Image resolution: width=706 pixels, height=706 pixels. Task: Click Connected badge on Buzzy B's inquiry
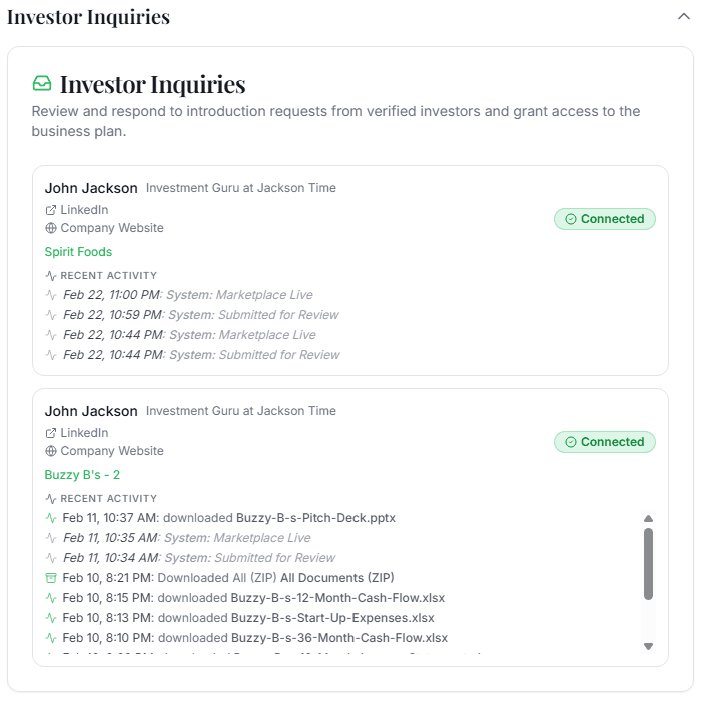[605, 442]
